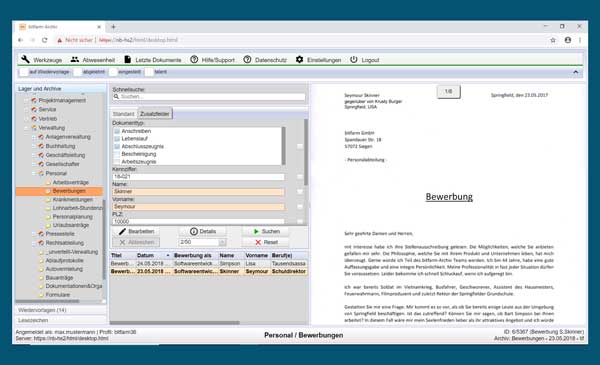Expand the Anlagenverwaltung tree node

pos(34,137)
